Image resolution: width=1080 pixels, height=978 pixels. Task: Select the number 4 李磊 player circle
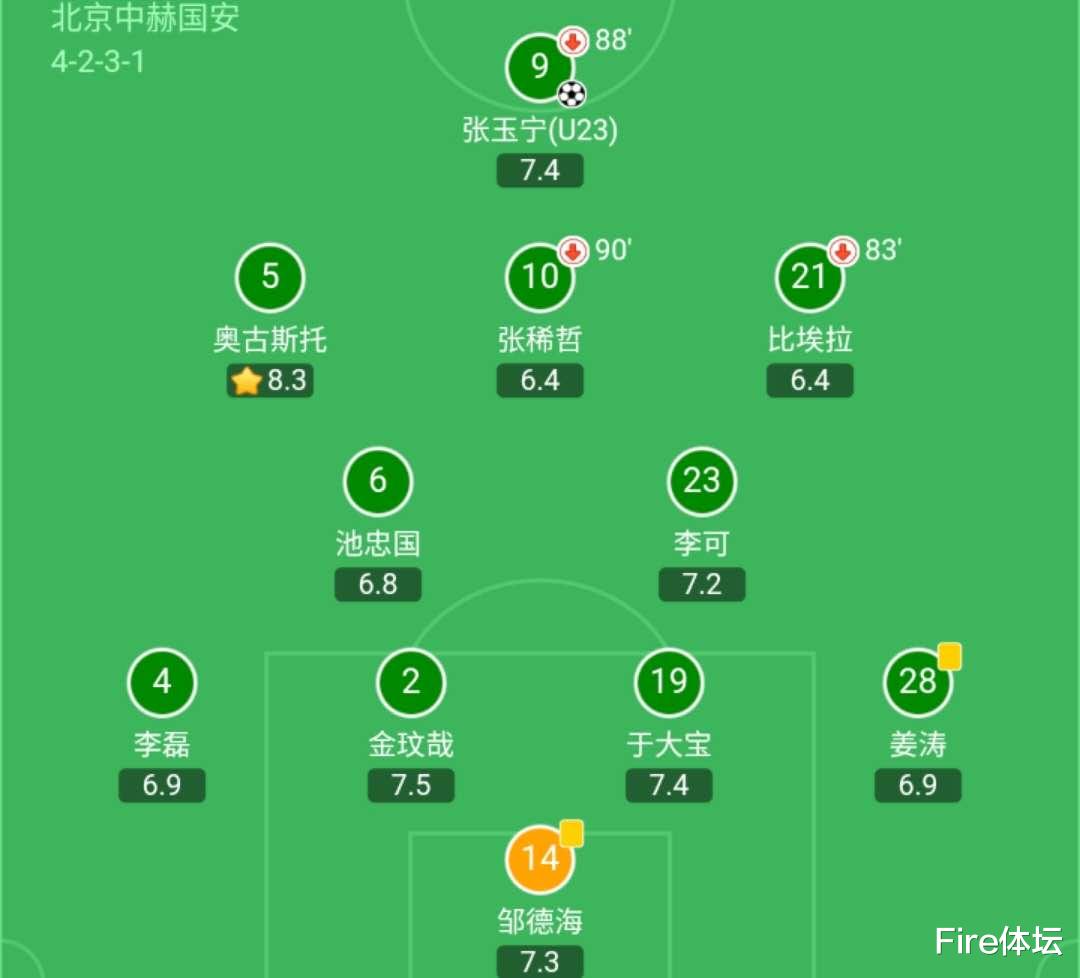(162, 682)
